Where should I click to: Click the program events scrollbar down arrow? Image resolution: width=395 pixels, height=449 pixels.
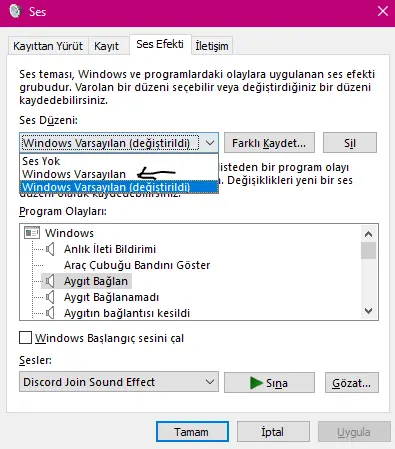(368, 311)
